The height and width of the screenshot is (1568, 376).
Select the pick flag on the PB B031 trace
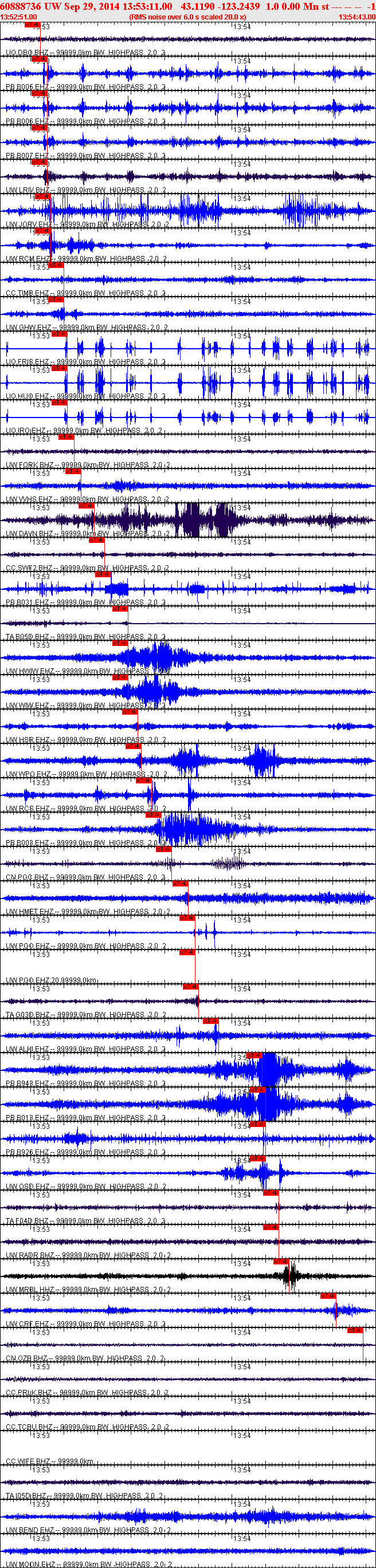[x=103, y=574]
